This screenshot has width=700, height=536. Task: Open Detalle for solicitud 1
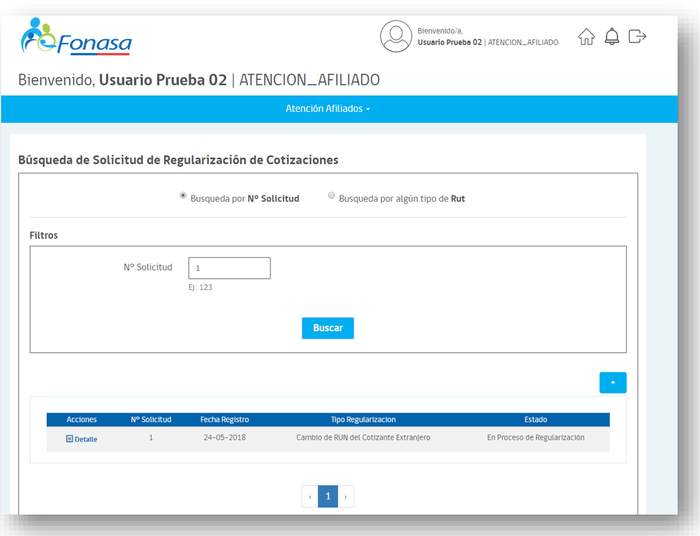(x=82, y=439)
